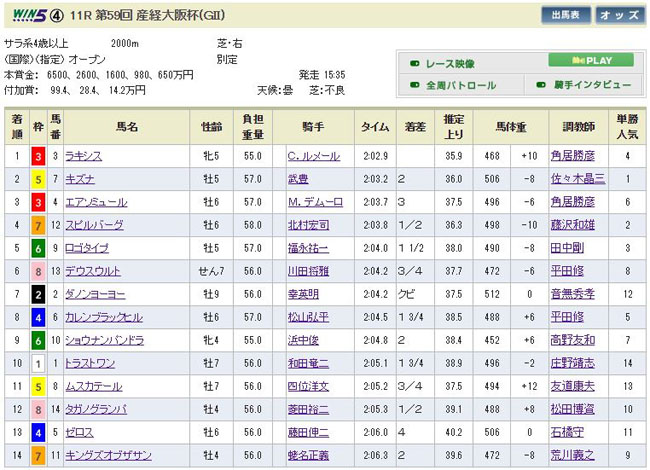
Task: Open the 全周パトロール patrol video
Action: [x=461, y=85]
